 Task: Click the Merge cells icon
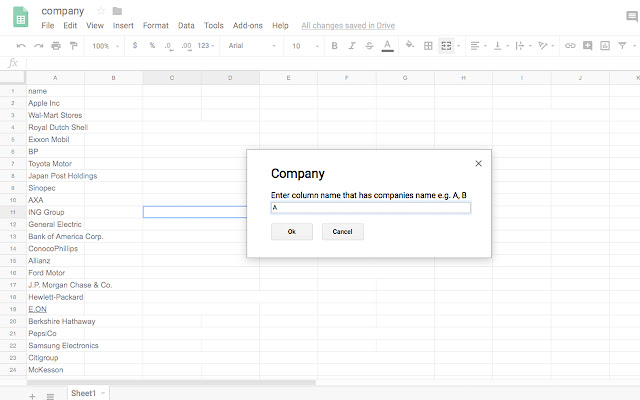[x=446, y=46]
